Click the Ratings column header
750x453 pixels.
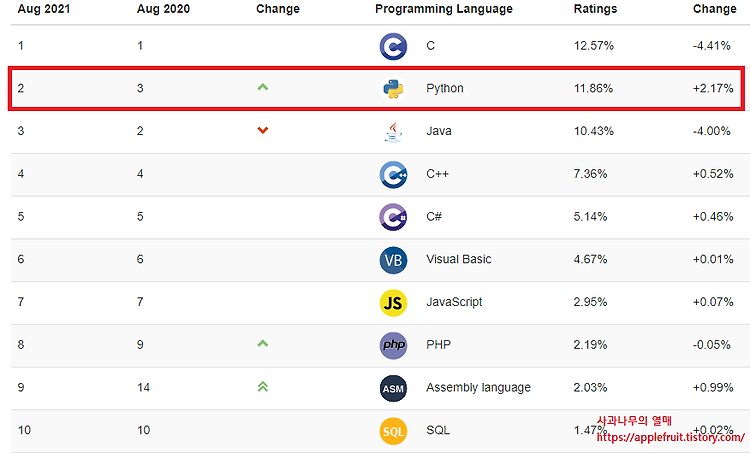pyautogui.click(x=595, y=9)
